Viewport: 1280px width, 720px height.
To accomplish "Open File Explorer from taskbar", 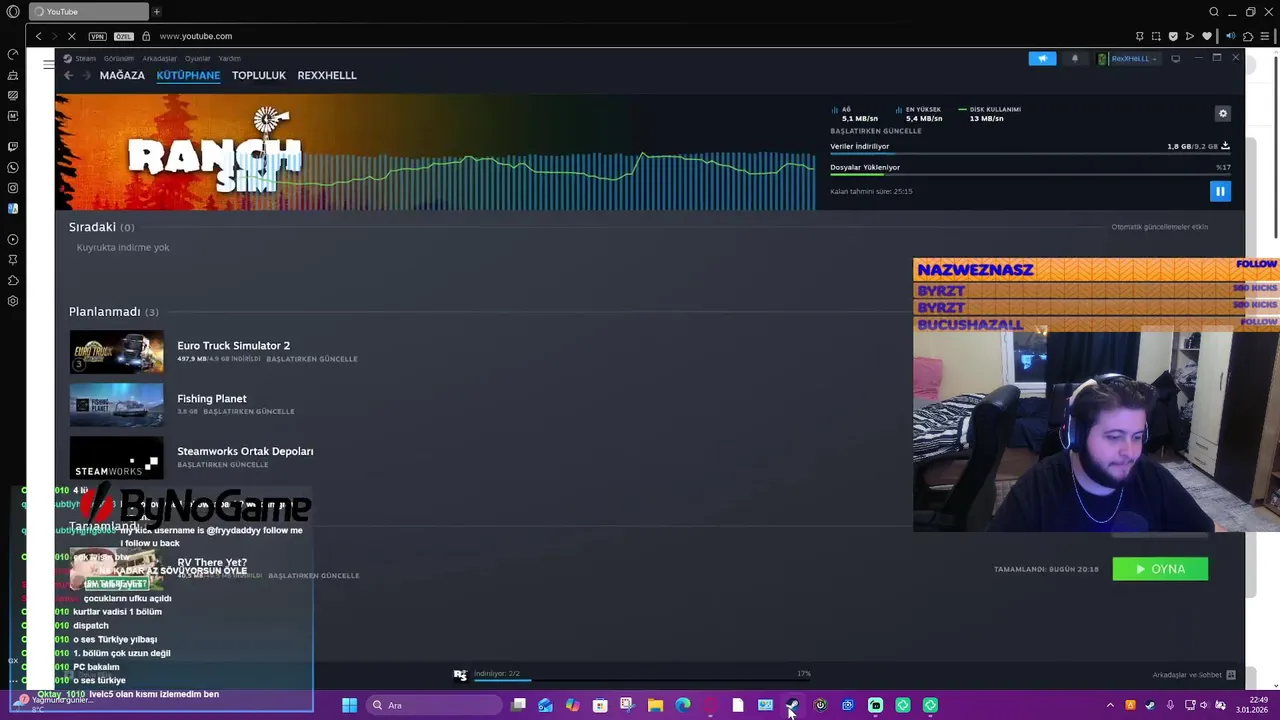I will pos(655,705).
